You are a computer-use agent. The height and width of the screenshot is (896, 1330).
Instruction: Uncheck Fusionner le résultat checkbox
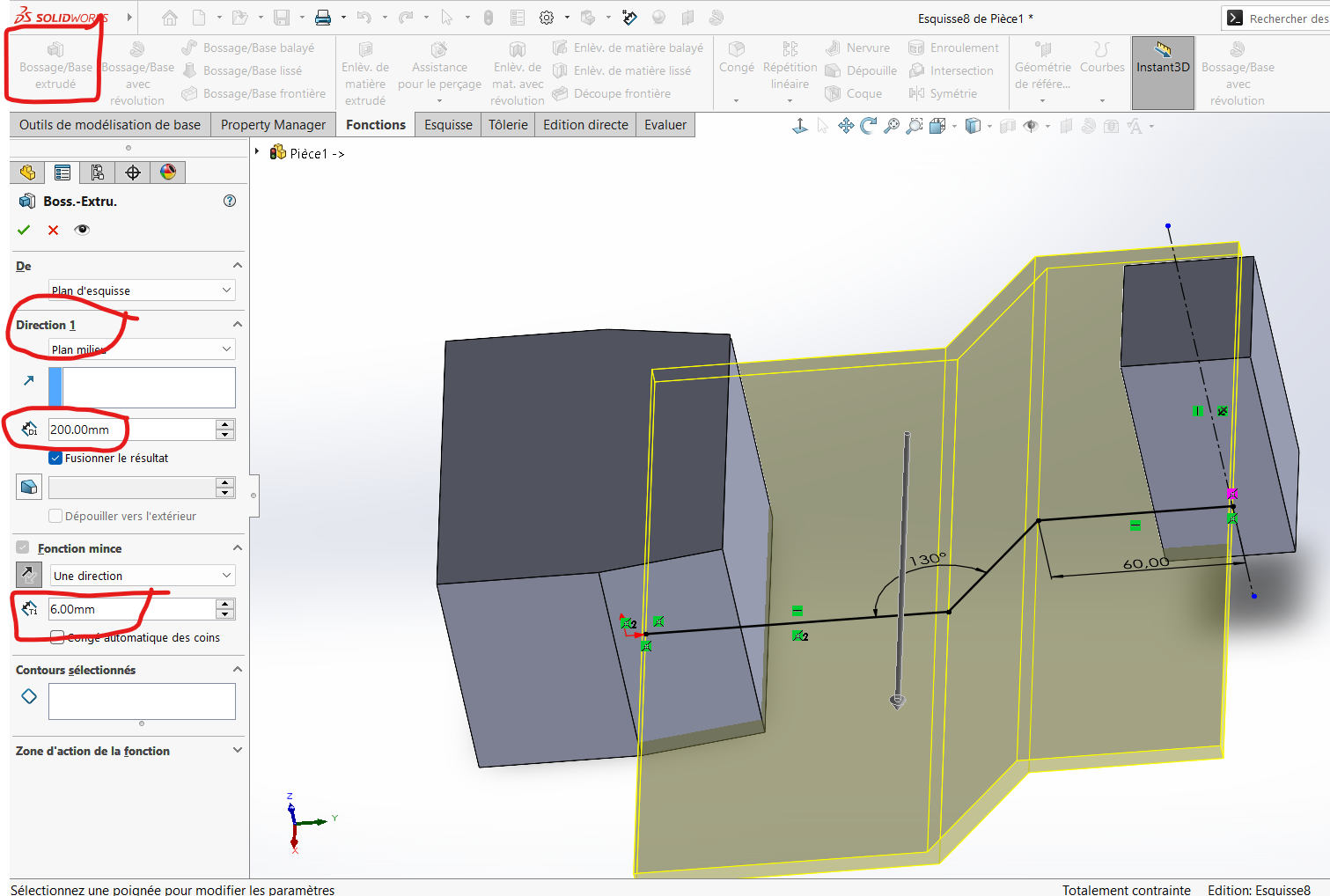point(55,458)
